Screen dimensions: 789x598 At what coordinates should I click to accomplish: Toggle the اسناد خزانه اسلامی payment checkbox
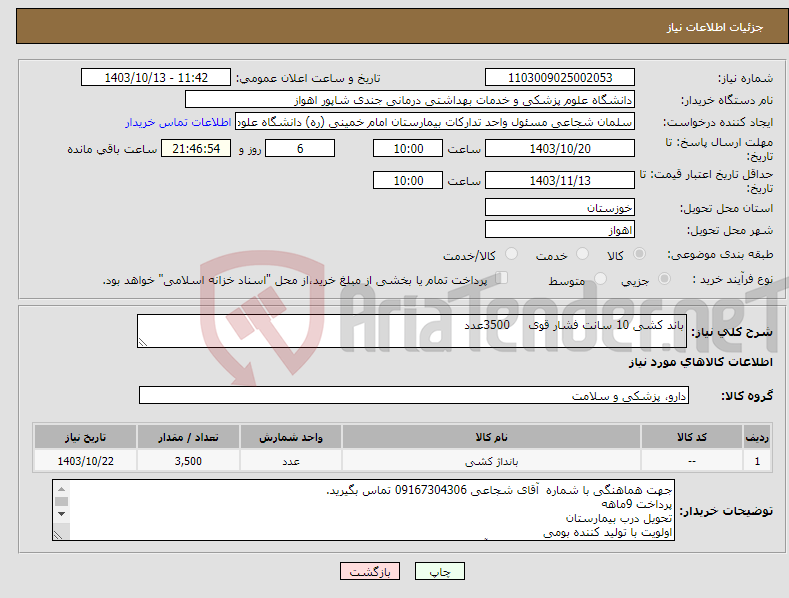click(502, 278)
